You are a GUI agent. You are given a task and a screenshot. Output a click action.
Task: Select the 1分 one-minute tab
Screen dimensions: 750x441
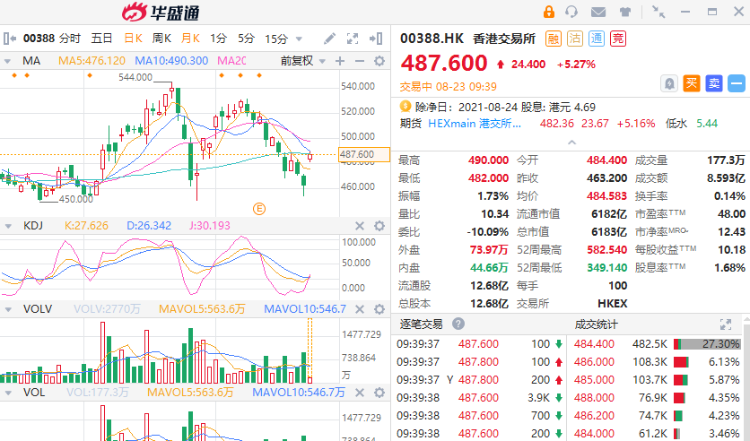pos(218,38)
